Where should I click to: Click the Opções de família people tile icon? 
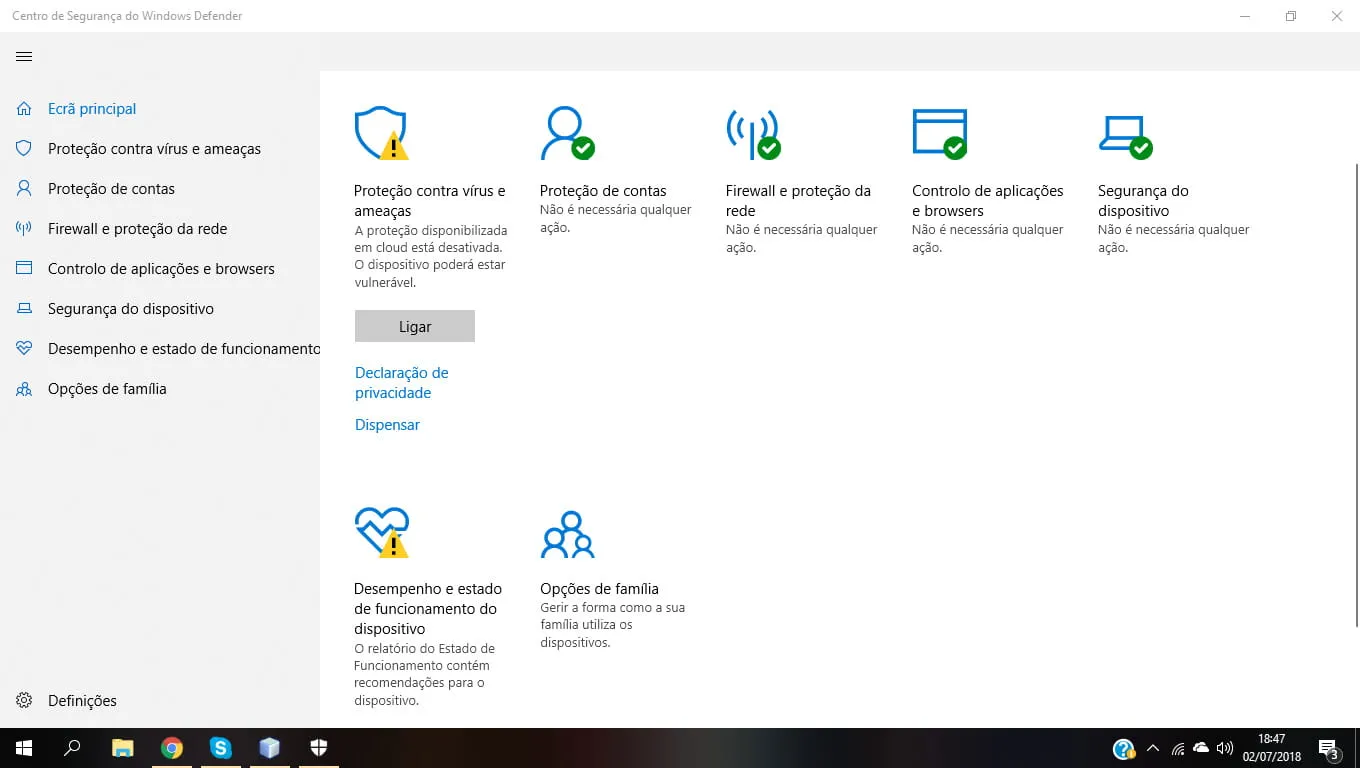pos(567,534)
